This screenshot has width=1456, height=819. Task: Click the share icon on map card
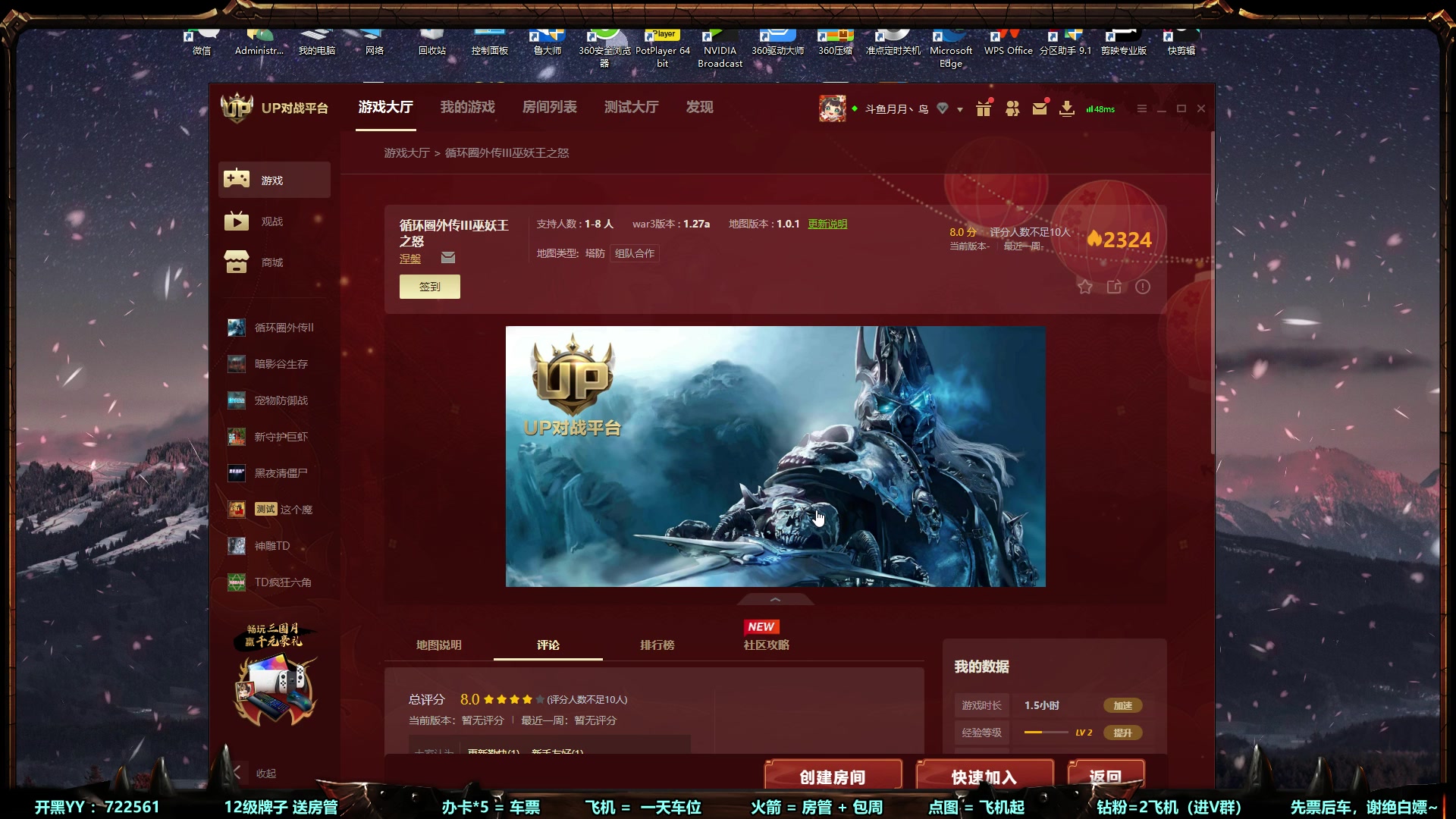pyautogui.click(x=1114, y=287)
